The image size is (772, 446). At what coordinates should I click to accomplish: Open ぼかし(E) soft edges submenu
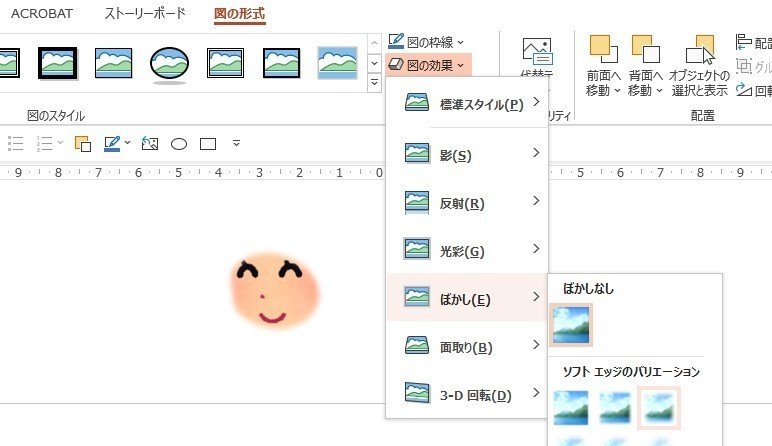(x=467, y=298)
